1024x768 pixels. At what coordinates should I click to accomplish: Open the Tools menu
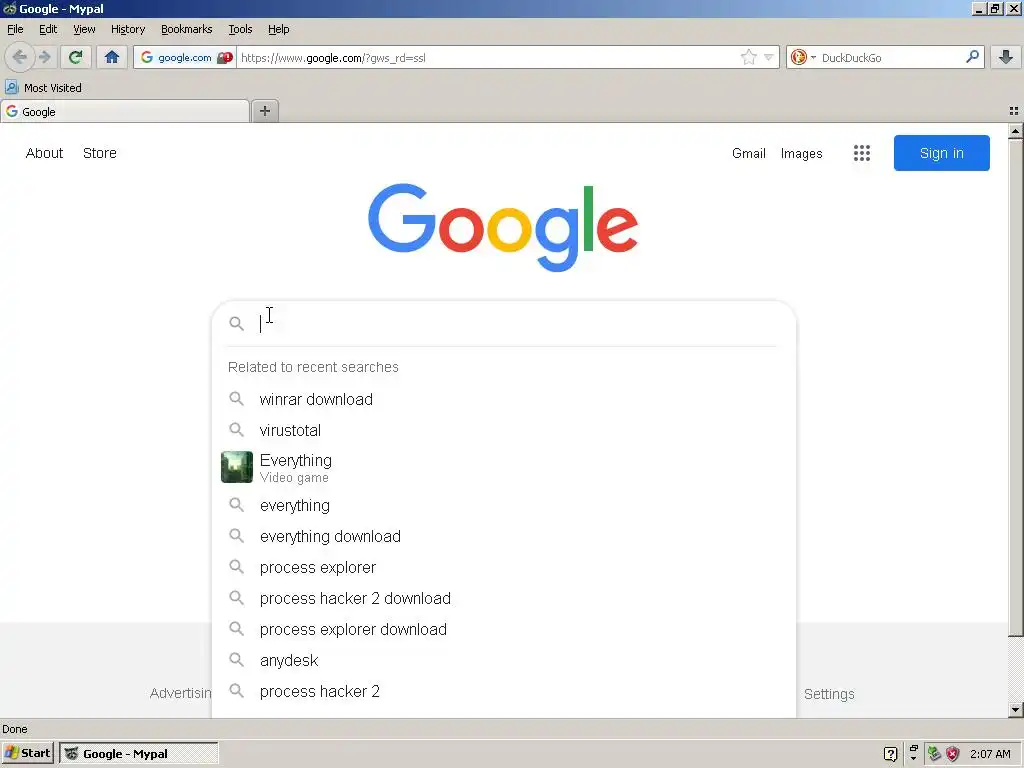[x=240, y=29]
